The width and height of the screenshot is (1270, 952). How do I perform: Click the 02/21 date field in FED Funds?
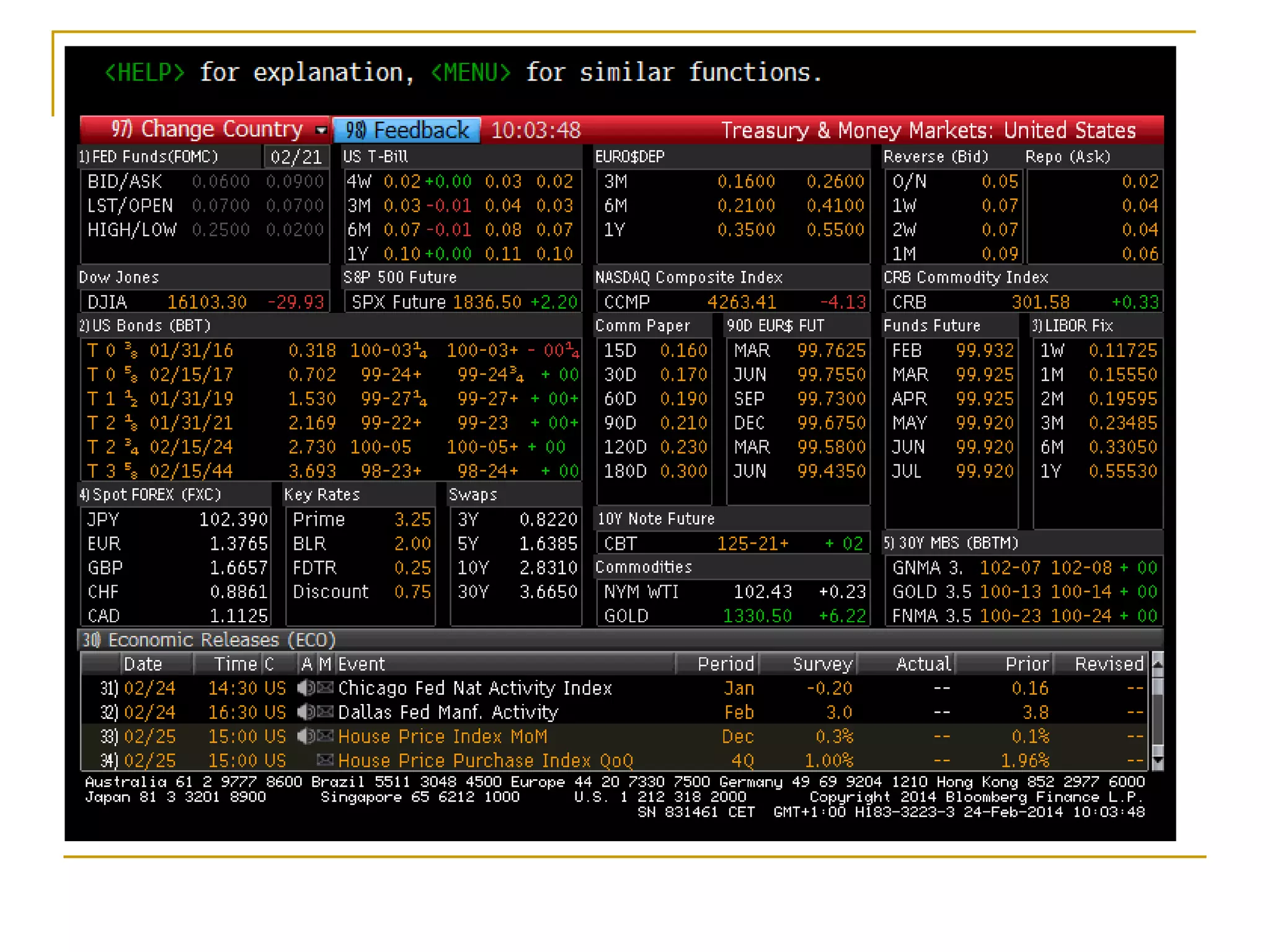296,157
